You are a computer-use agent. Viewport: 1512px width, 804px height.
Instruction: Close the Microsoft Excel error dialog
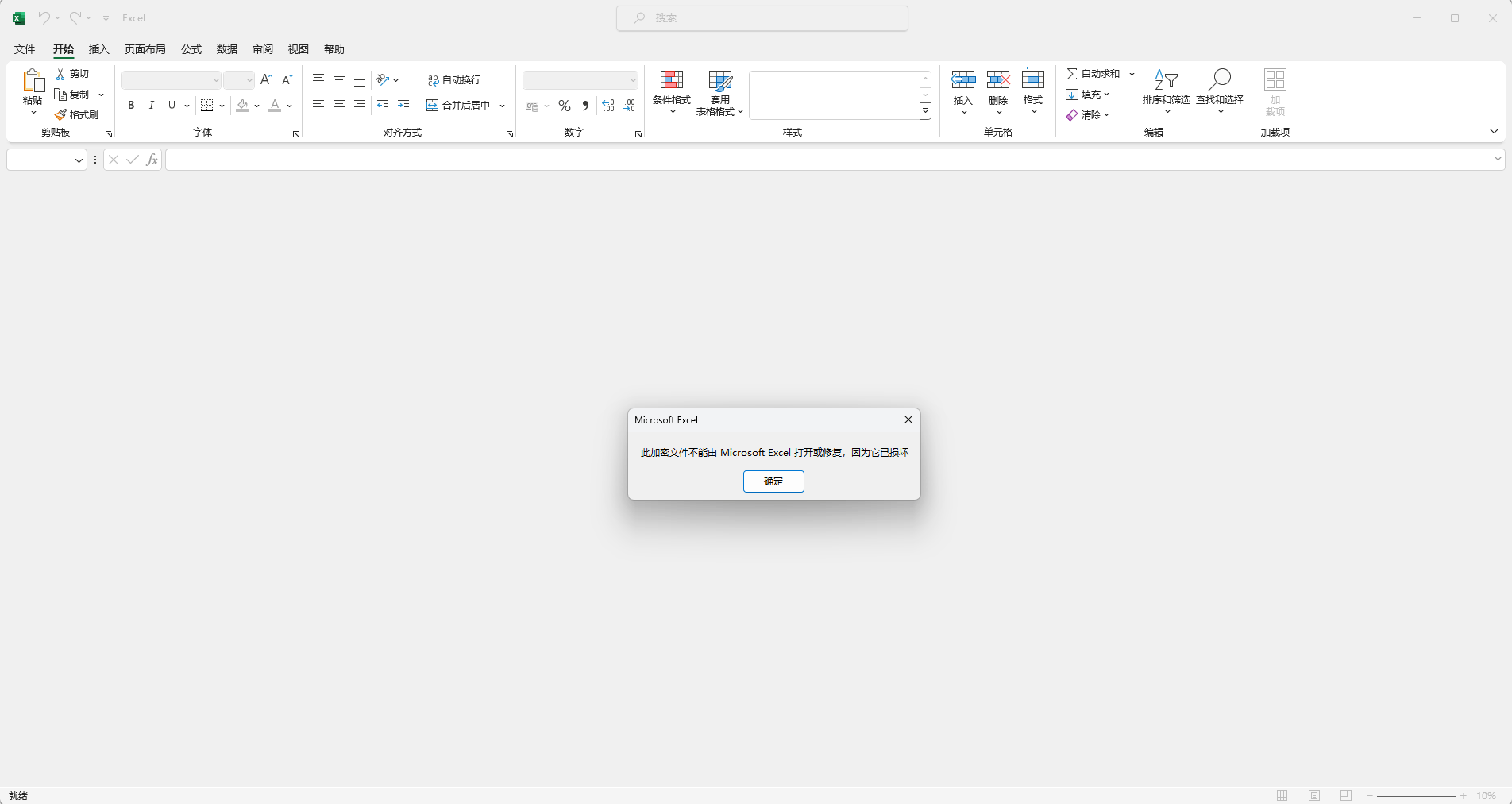(908, 419)
